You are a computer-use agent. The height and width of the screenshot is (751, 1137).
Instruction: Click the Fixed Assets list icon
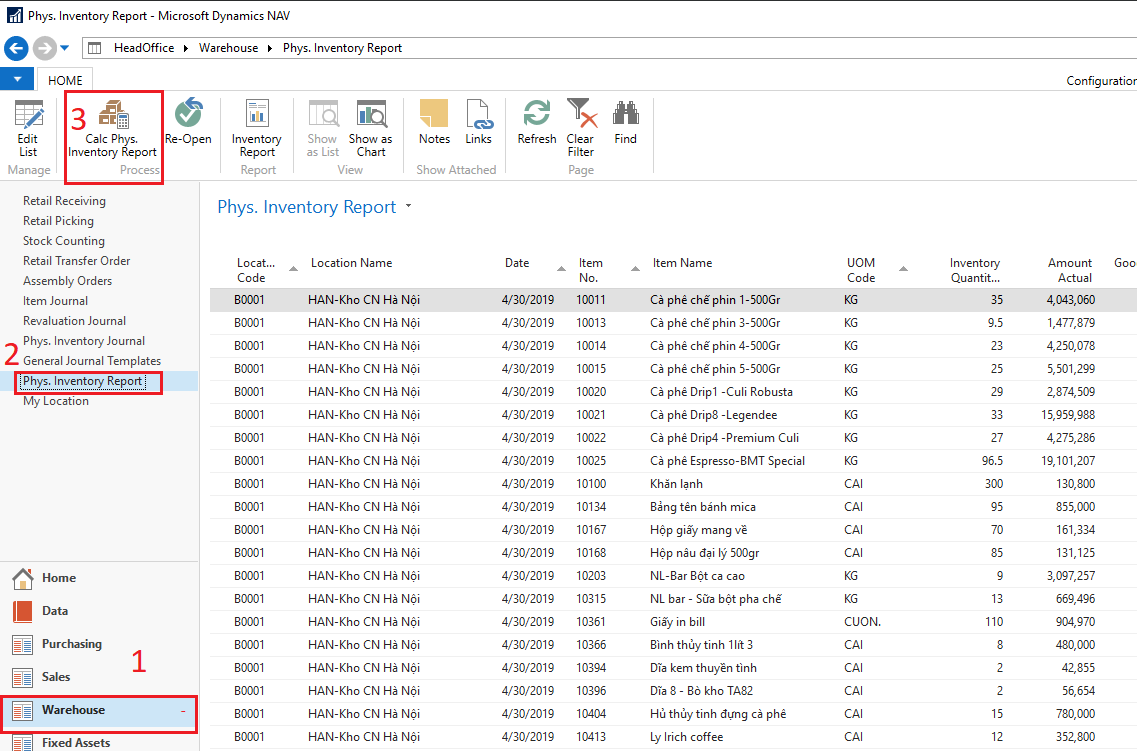tap(22, 743)
